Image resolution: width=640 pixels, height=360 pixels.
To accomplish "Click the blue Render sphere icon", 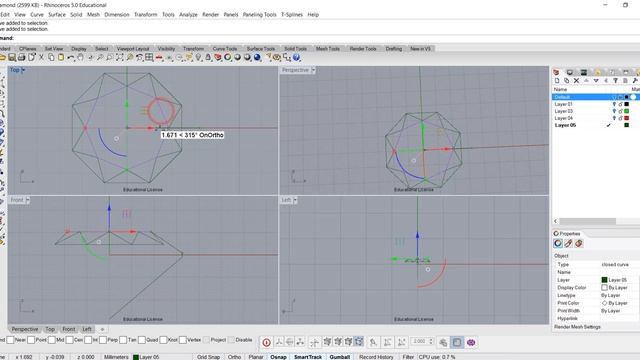I will [257, 58].
